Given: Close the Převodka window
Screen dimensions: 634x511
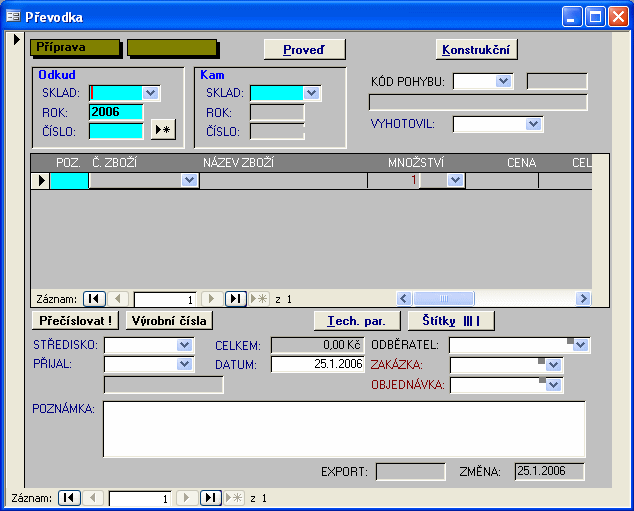Looking at the screenshot, I should pos(619,17).
